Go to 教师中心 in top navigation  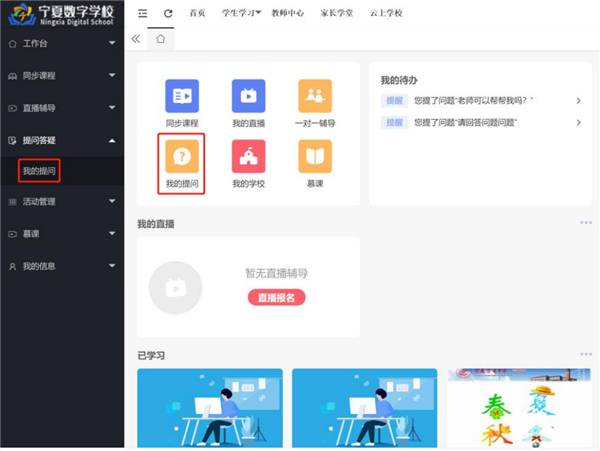point(287,13)
